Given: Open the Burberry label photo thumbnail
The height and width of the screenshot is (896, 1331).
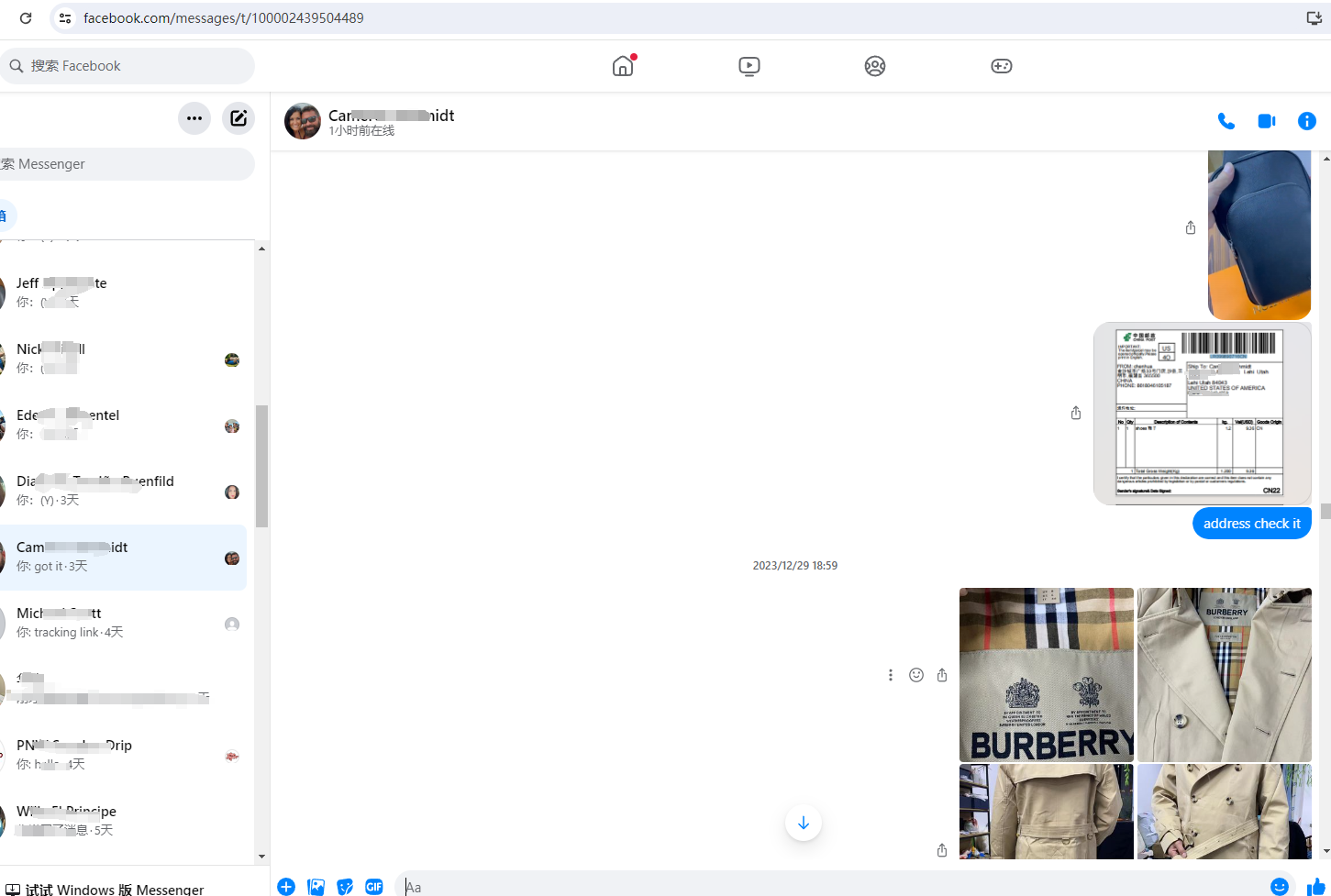Looking at the screenshot, I should coord(1046,675).
